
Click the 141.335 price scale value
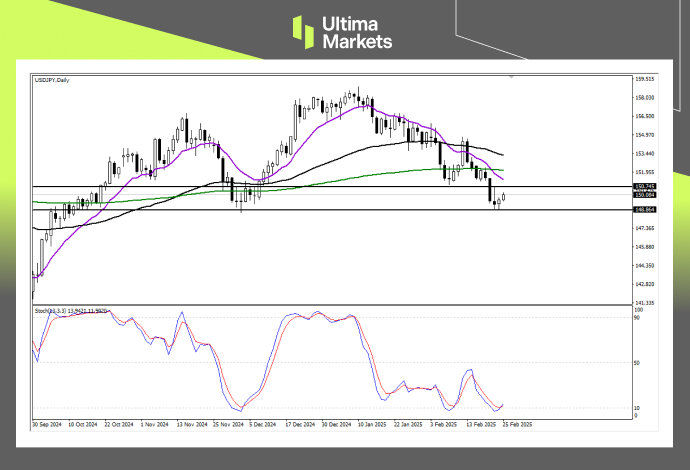[643, 302]
